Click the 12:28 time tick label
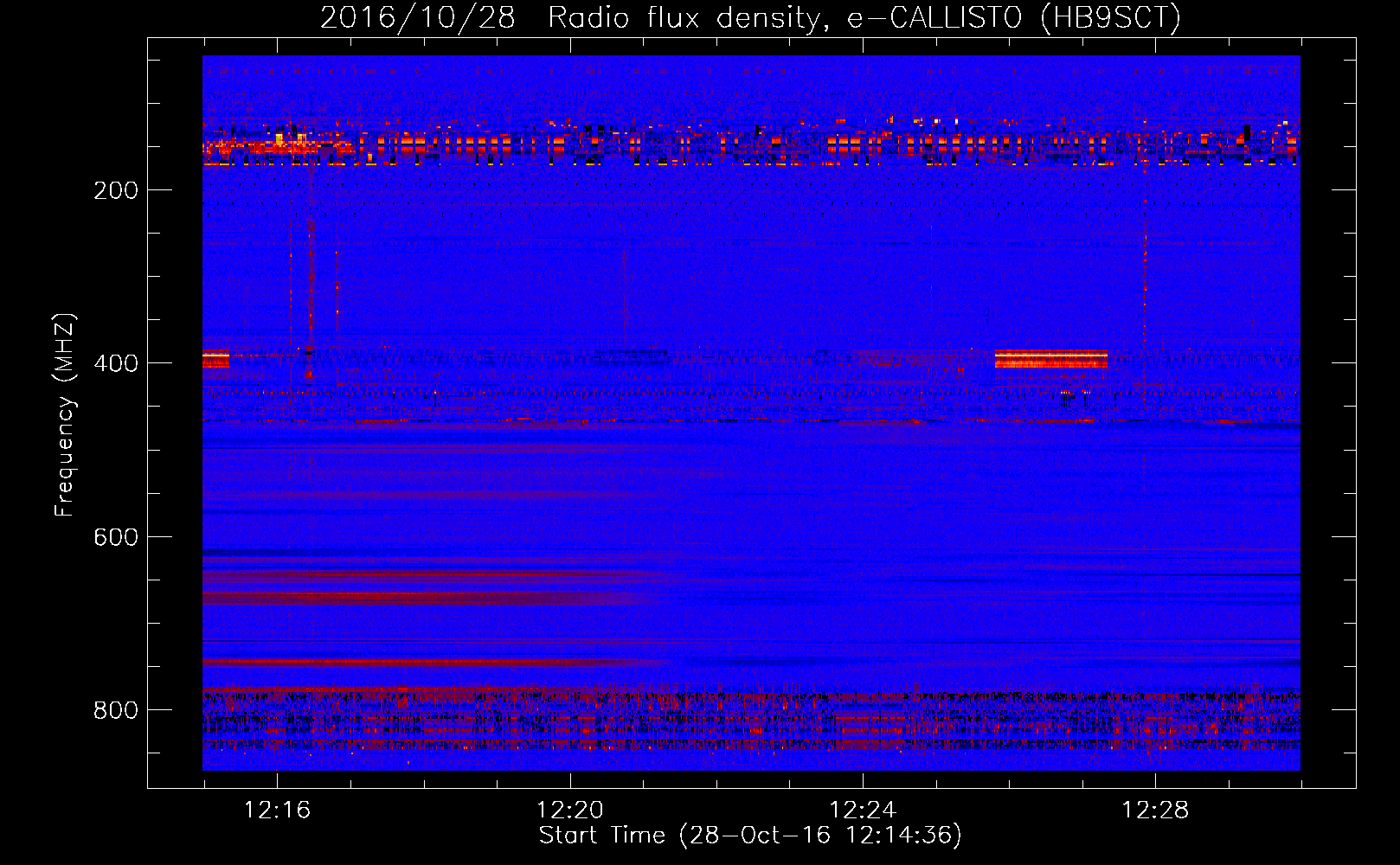Image resolution: width=1400 pixels, height=865 pixels. point(1155,811)
